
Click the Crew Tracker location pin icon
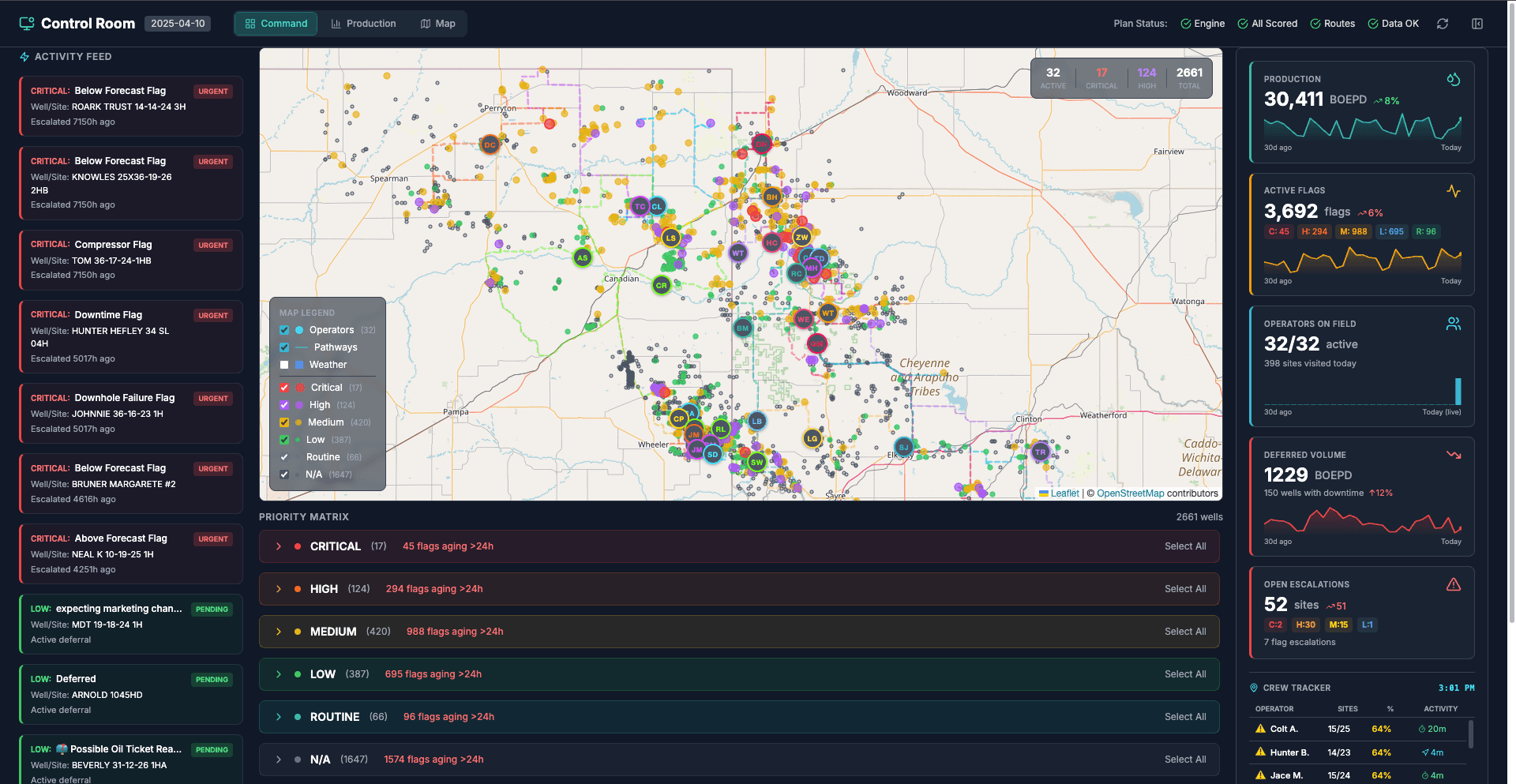coord(1254,688)
